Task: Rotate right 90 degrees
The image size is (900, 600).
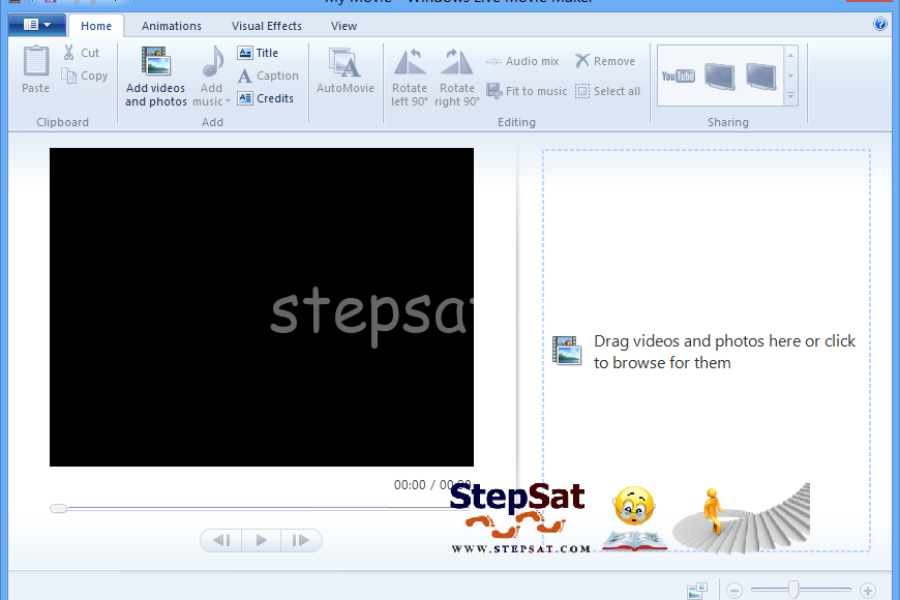Action: tap(457, 63)
